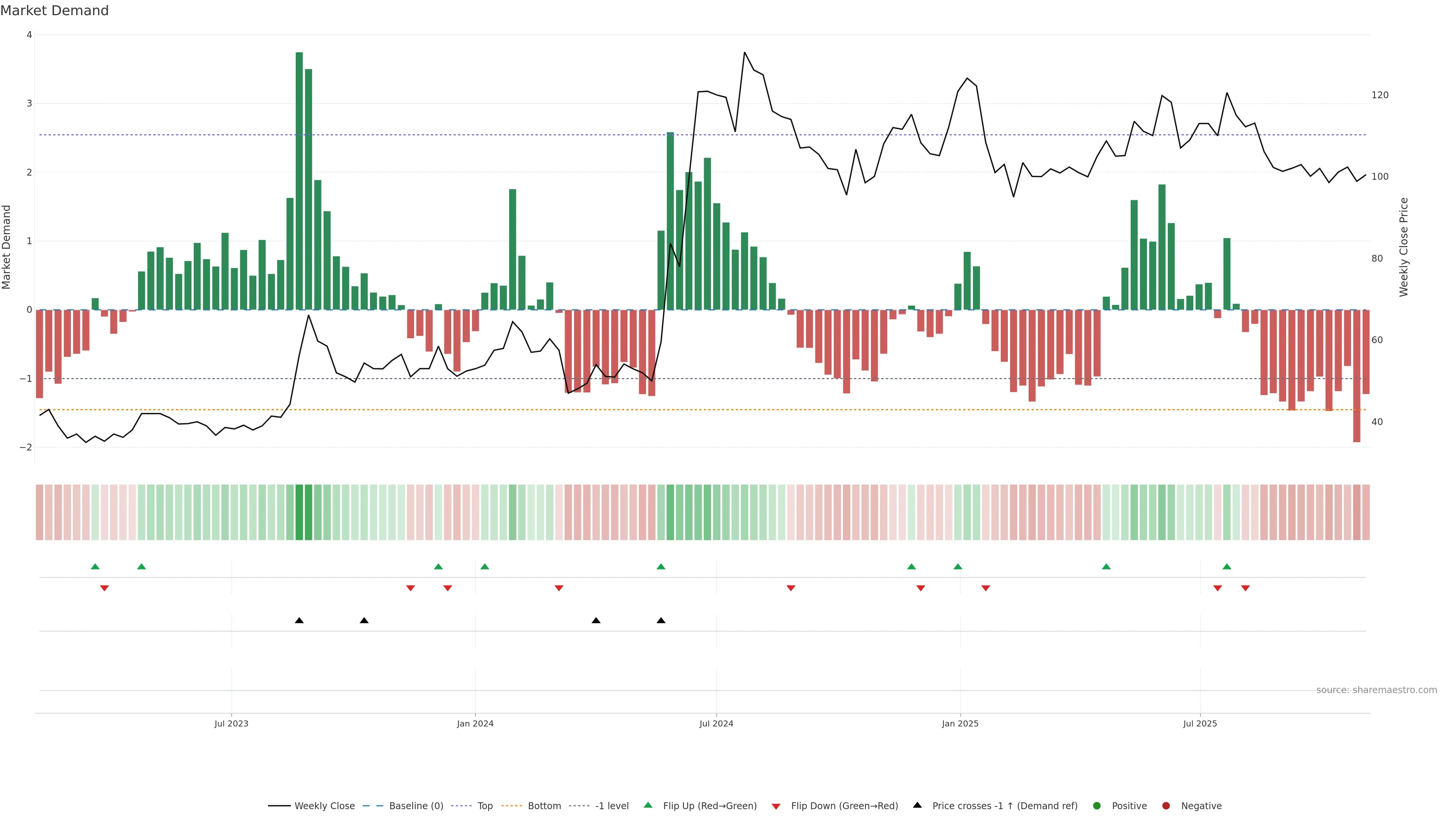This screenshot has width=1456, height=819.
Task: Click Flip Up green triangle legend icon
Action: tap(648, 805)
